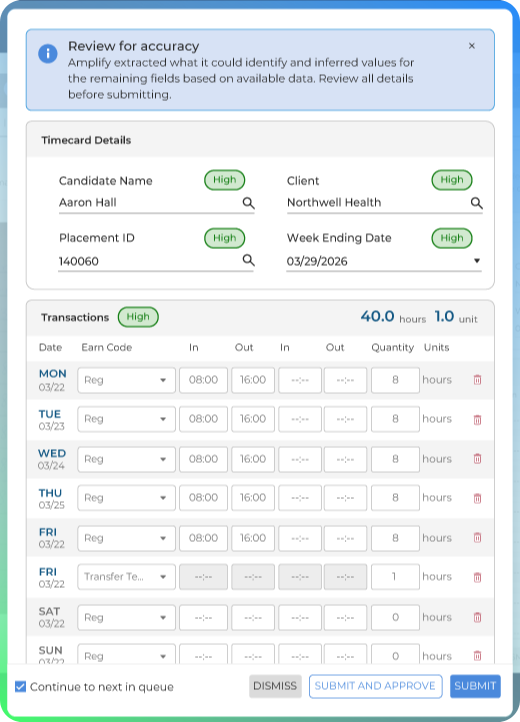Click the Client field search magnifier
Viewport: 520px width, 722px height.
pos(476,203)
